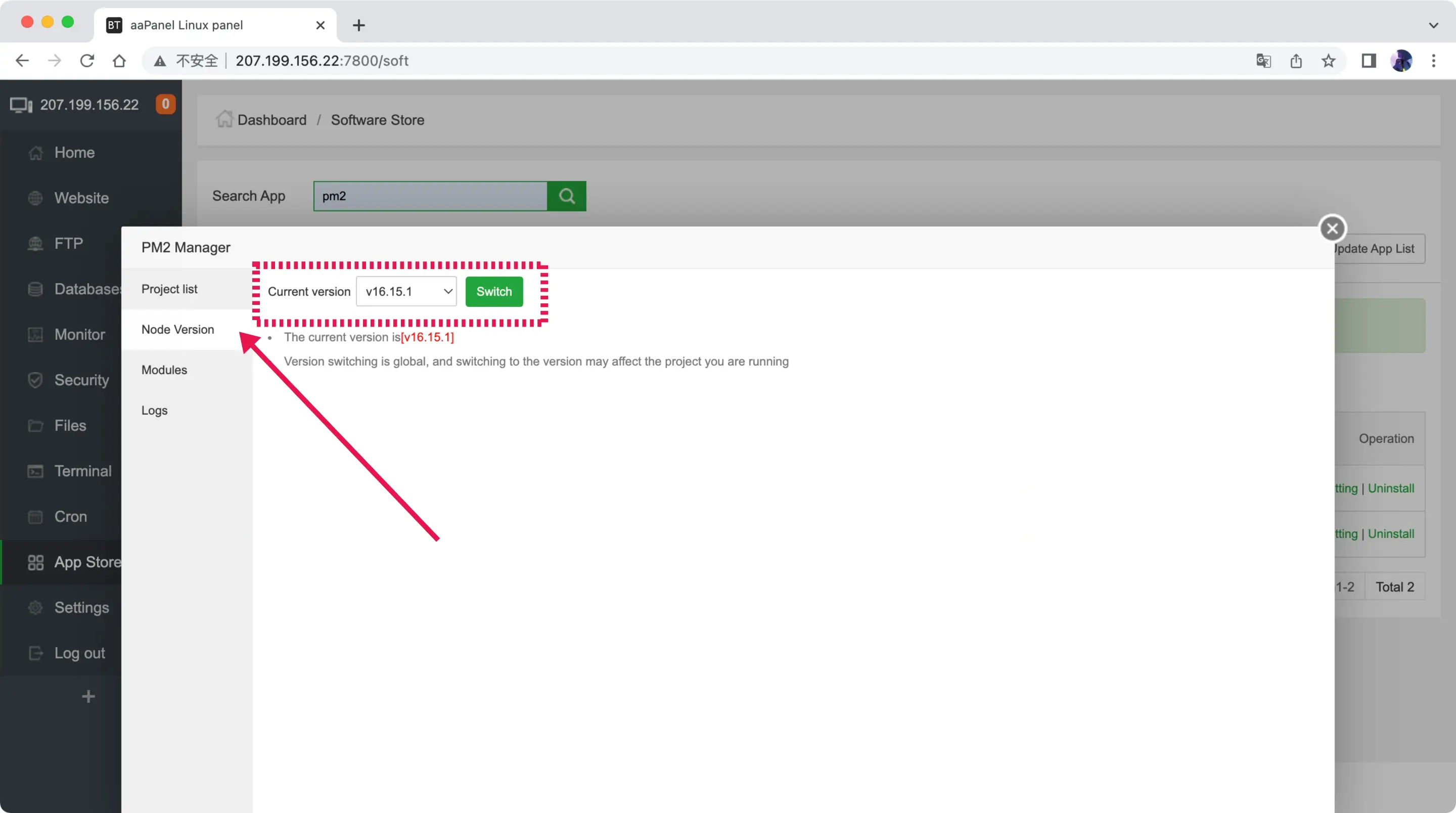
Task: Click the search magnifier button
Action: [x=566, y=196]
